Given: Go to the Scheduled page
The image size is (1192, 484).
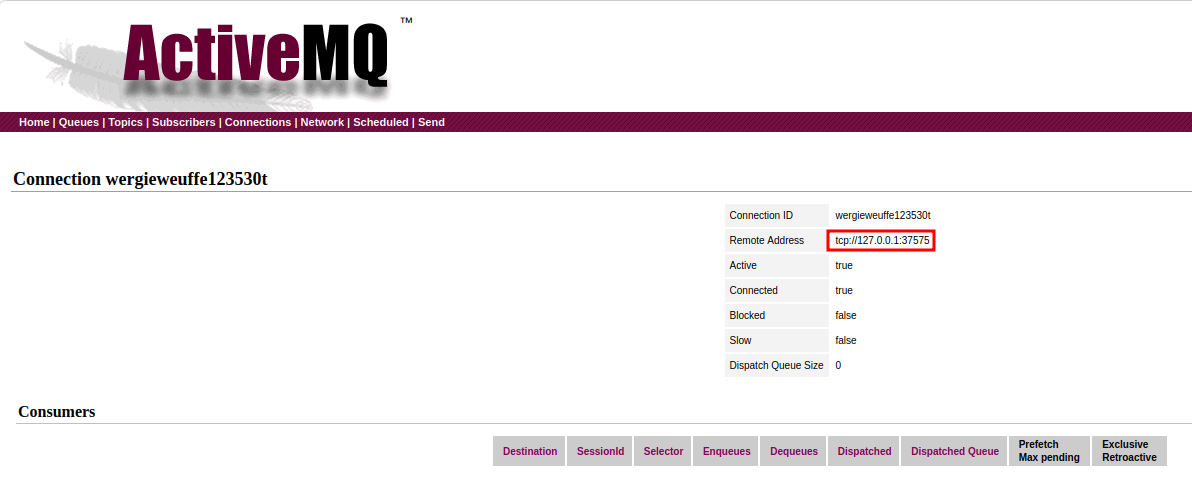Looking at the screenshot, I should (381, 122).
